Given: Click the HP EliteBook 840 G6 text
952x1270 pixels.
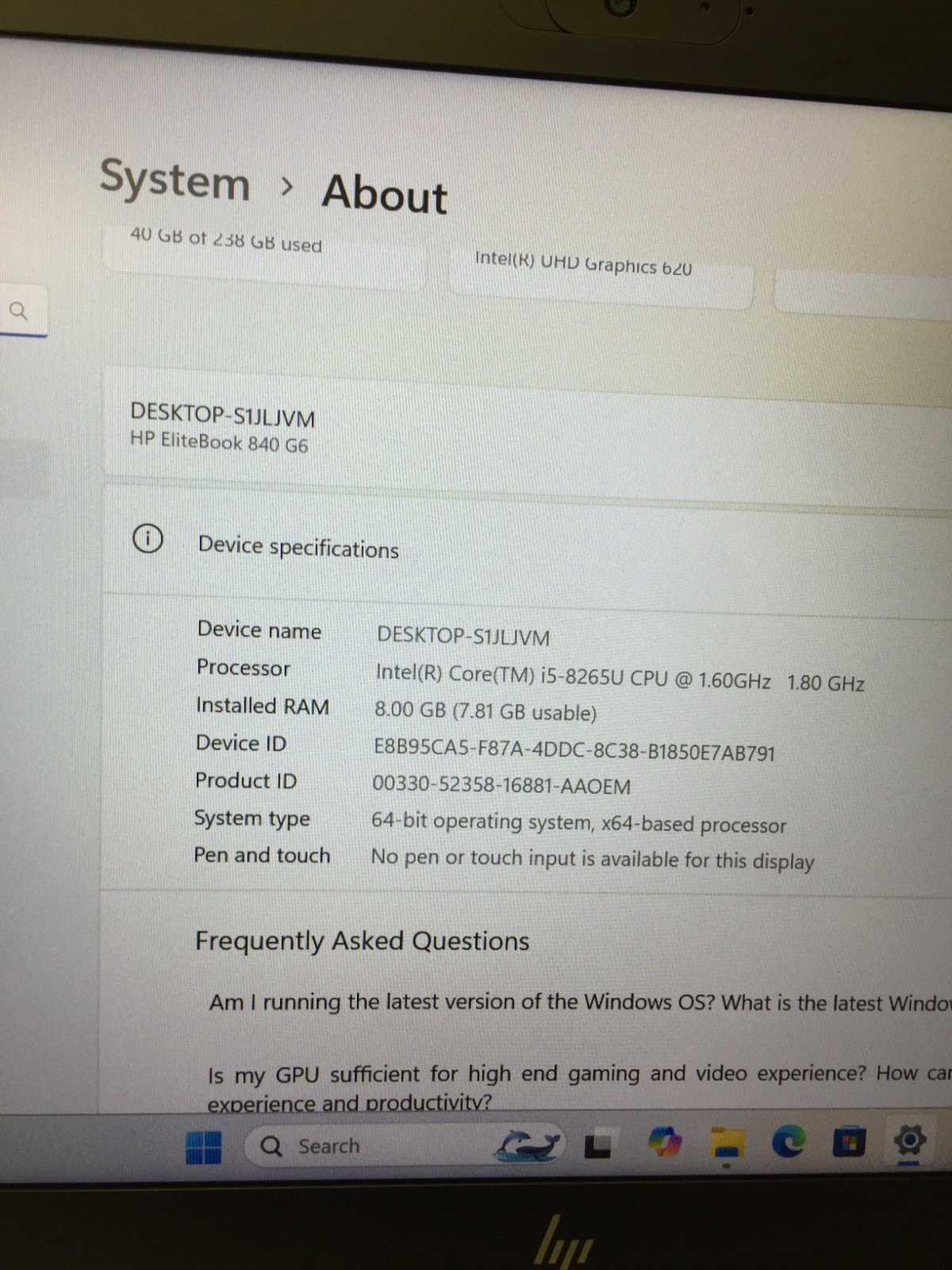Looking at the screenshot, I should point(219,442).
